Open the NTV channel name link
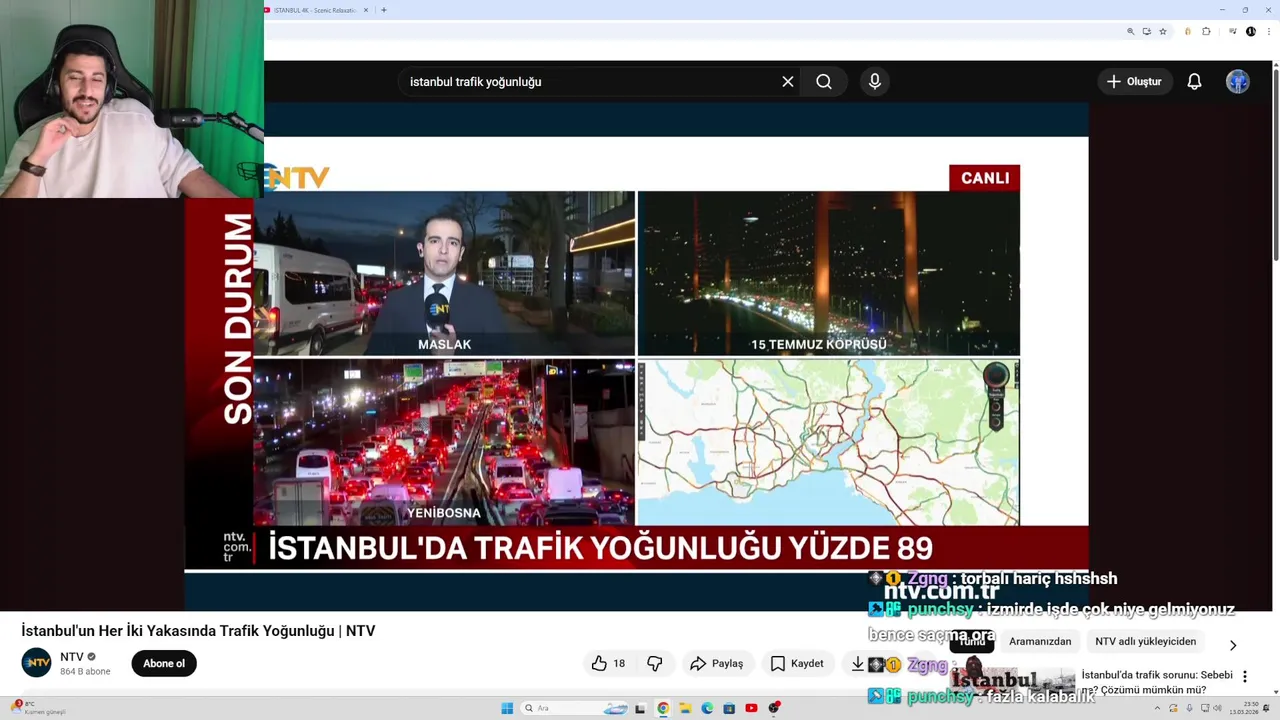Screen dimensions: 1280x720 point(72,657)
